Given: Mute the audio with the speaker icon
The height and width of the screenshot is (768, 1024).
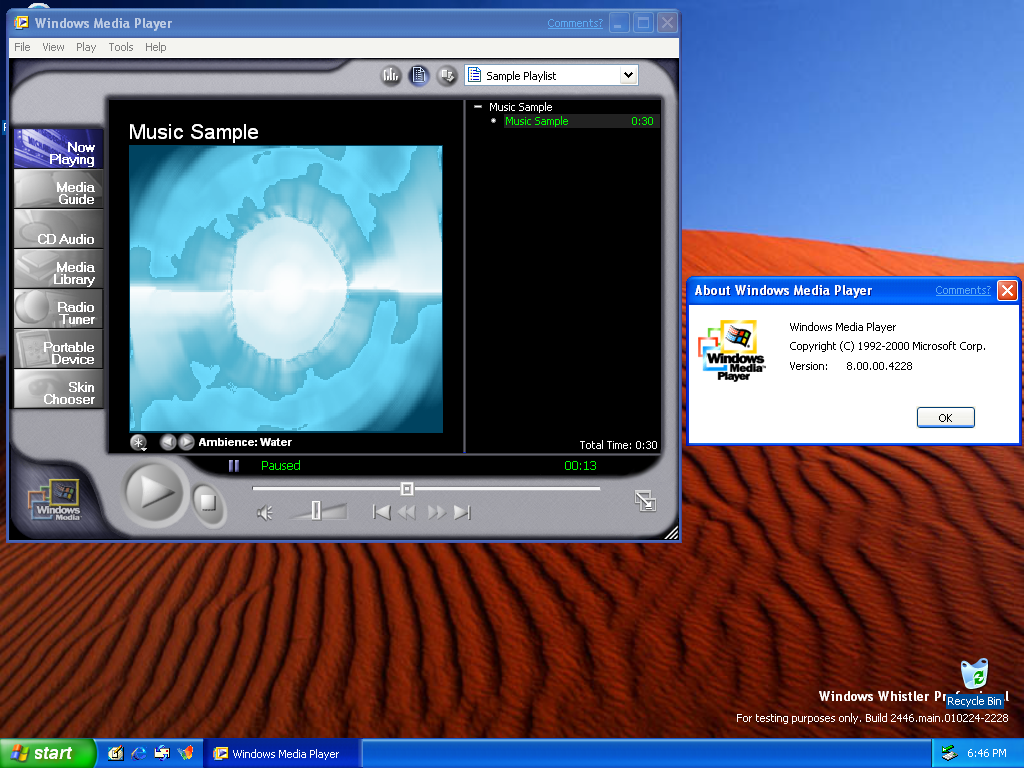Looking at the screenshot, I should coord(264,513).
